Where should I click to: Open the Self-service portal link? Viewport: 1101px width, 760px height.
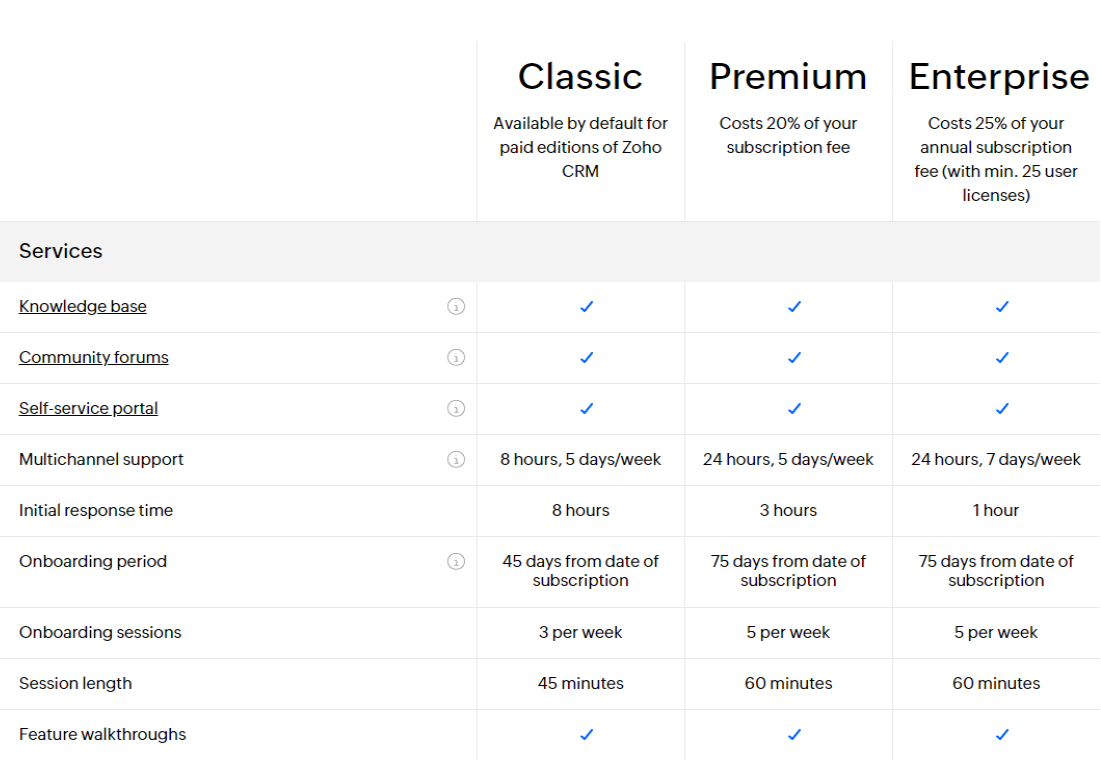click(x=88, y=408)
